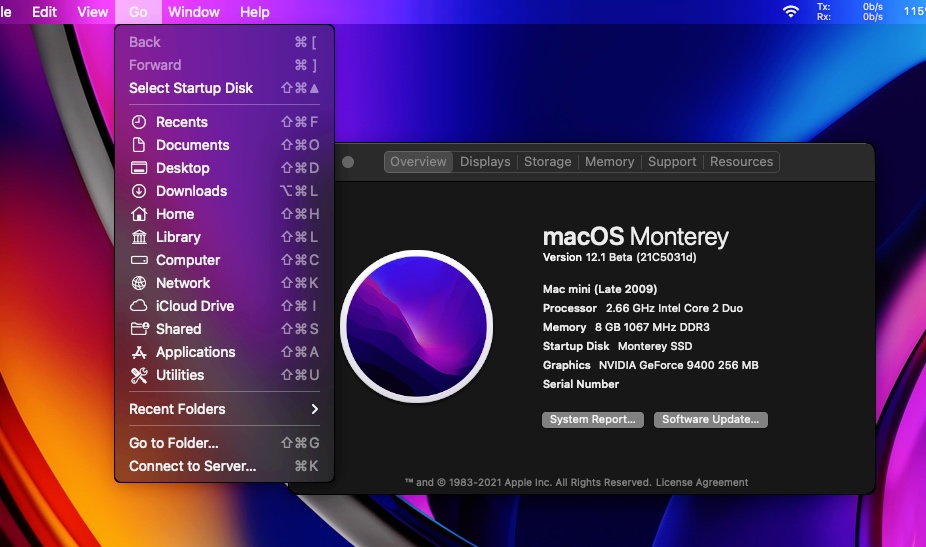Screen dimensions: 926x547
Task: Switch to the Resources tab
Action: click(741, 162)
